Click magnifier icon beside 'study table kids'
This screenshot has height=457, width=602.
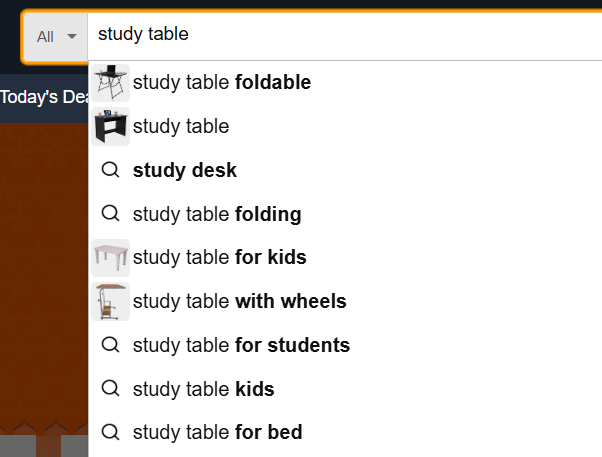tap(111, 389)
